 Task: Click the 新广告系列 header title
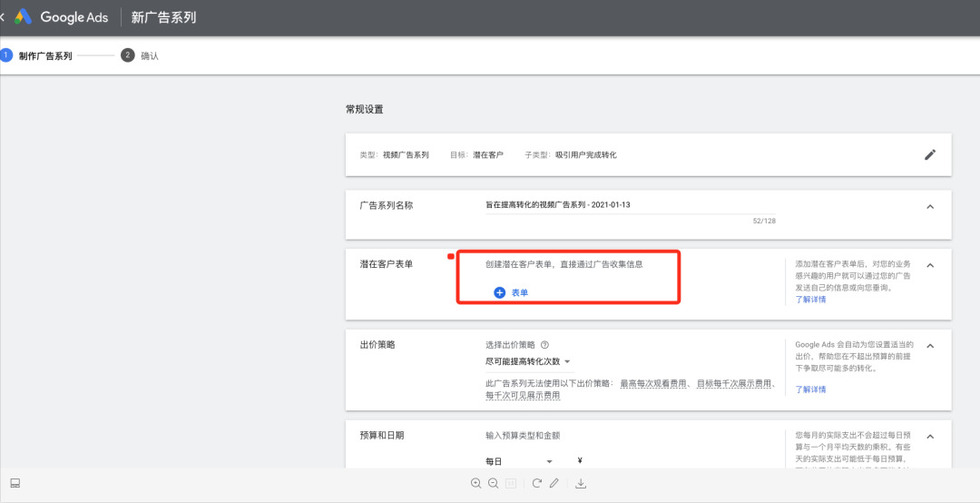coord(164,17)
